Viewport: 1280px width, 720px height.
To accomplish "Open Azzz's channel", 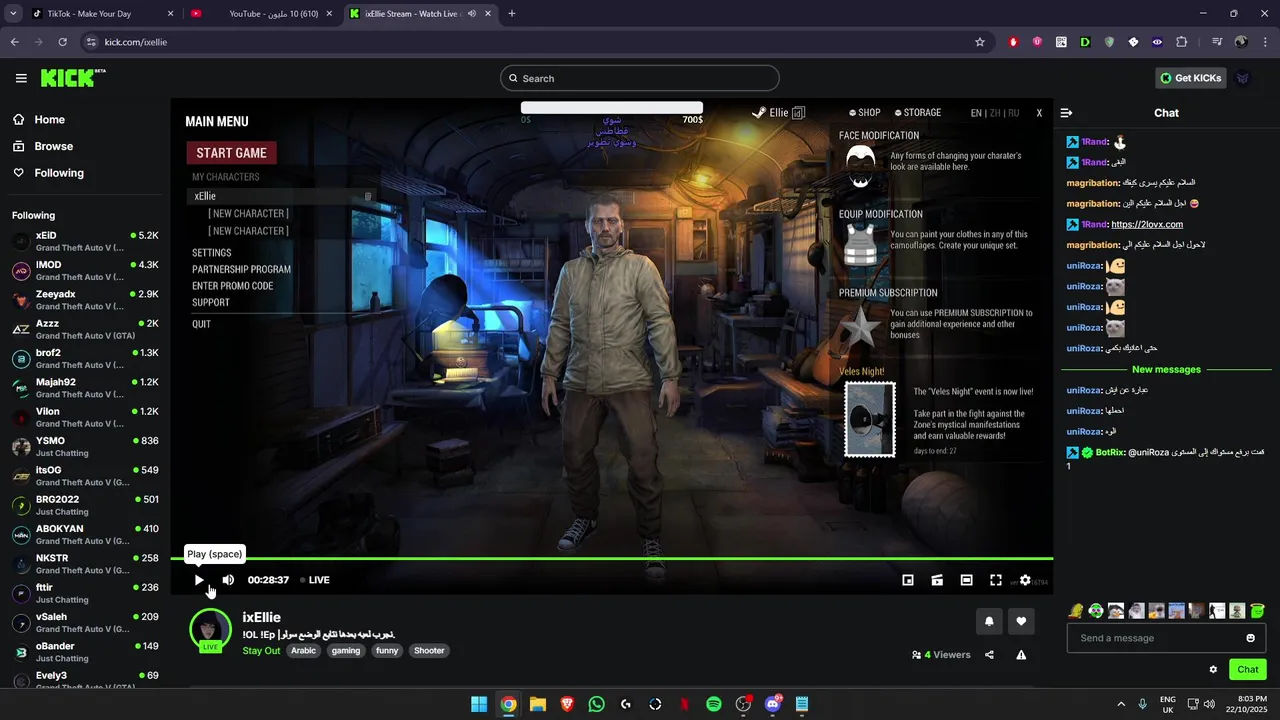I will pyautogui.click(x=85, y=329).
